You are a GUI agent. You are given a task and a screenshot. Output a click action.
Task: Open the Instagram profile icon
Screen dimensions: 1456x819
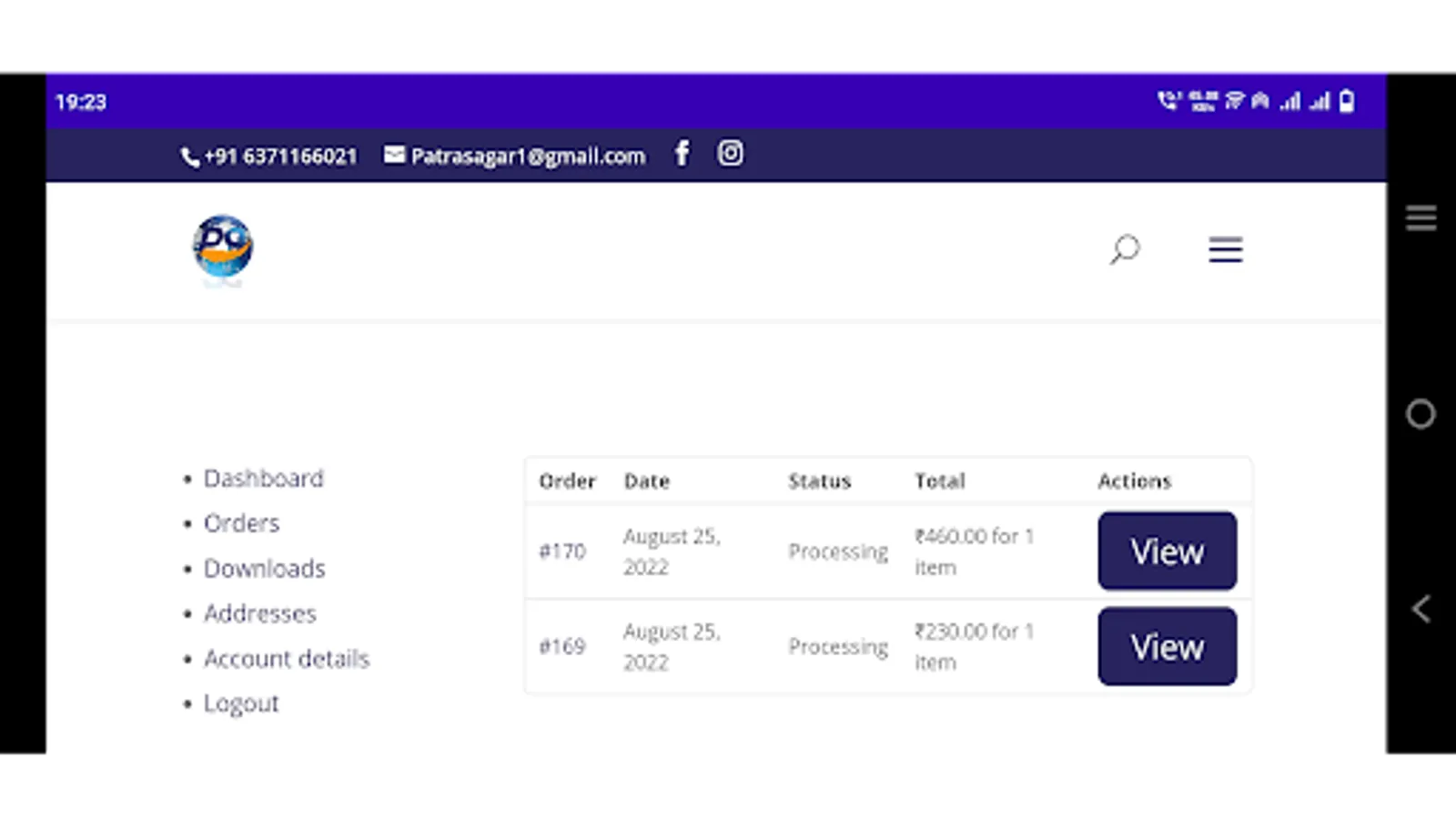click(730, 154)
